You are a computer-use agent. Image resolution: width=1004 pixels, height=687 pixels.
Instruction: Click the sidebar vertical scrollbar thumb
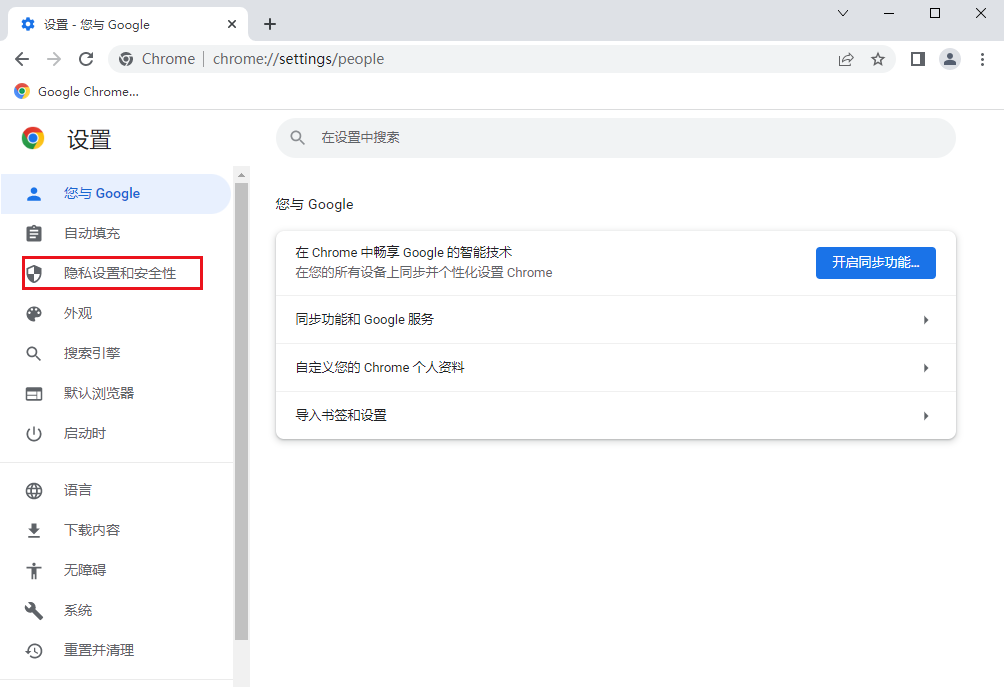click(x=241, y=411)
